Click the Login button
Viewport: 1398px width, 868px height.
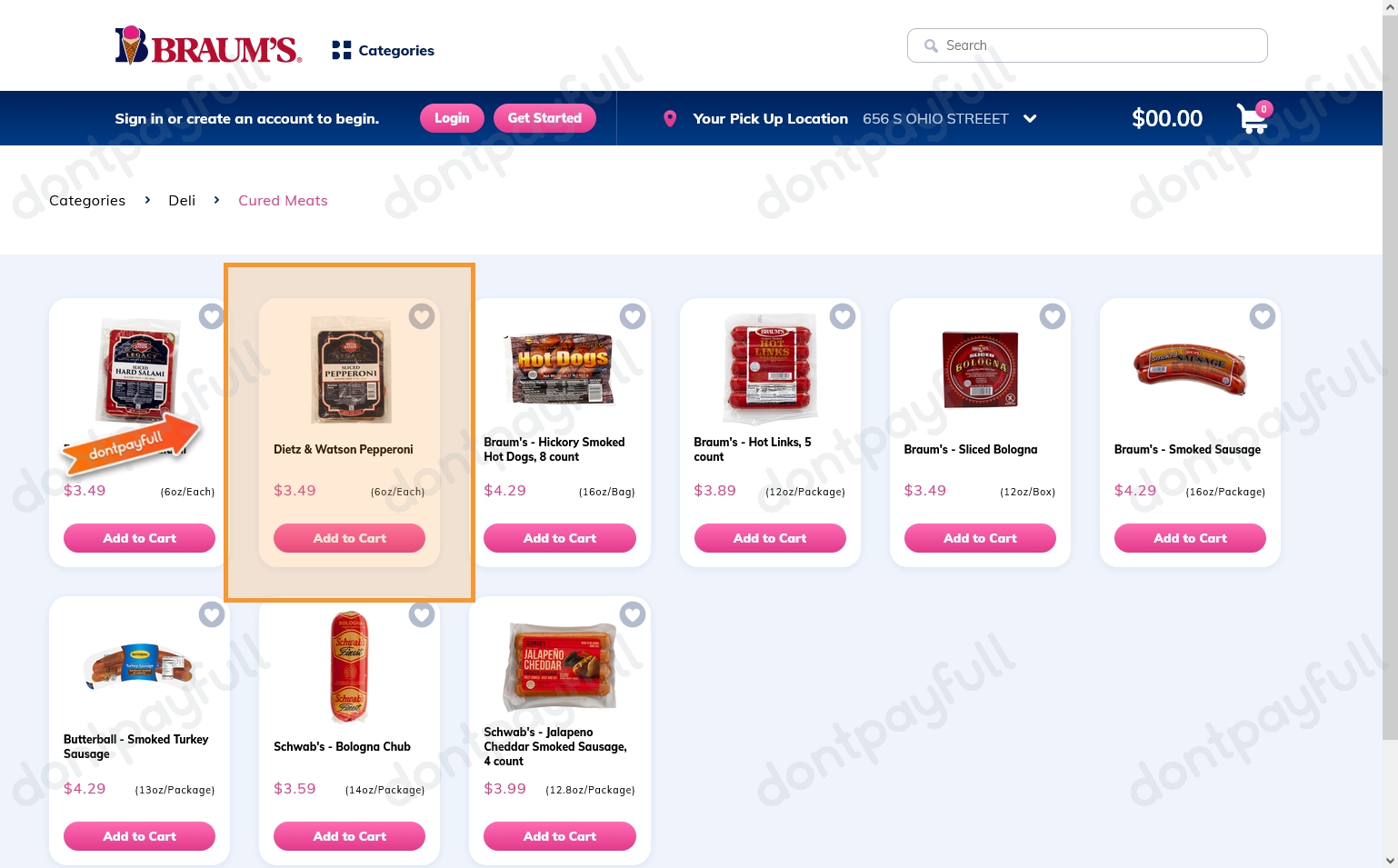(x=452, y=118)
